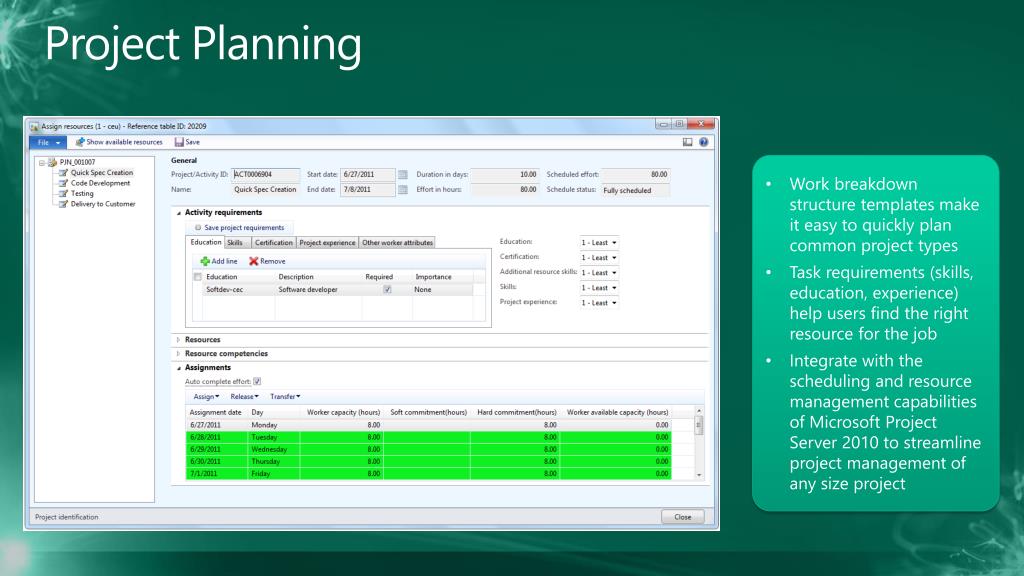Click the Save disk icon

[179, 142]
